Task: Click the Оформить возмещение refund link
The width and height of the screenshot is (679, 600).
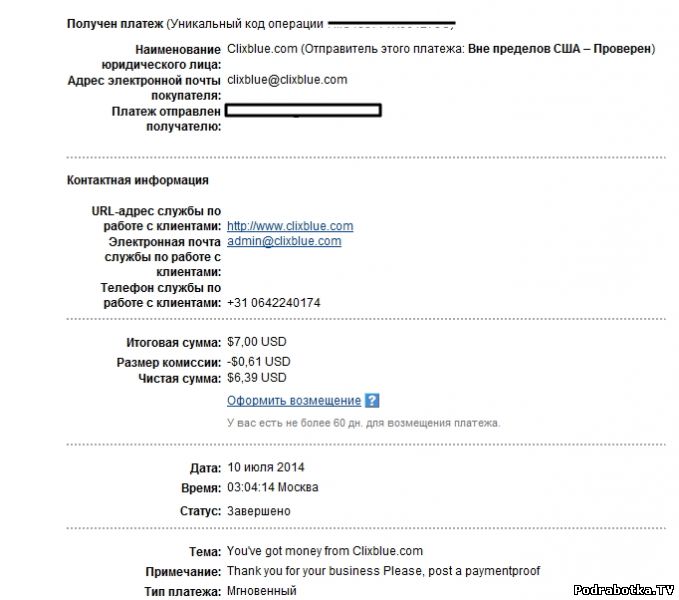Action: pyautogui.click(x=294, y=401)
